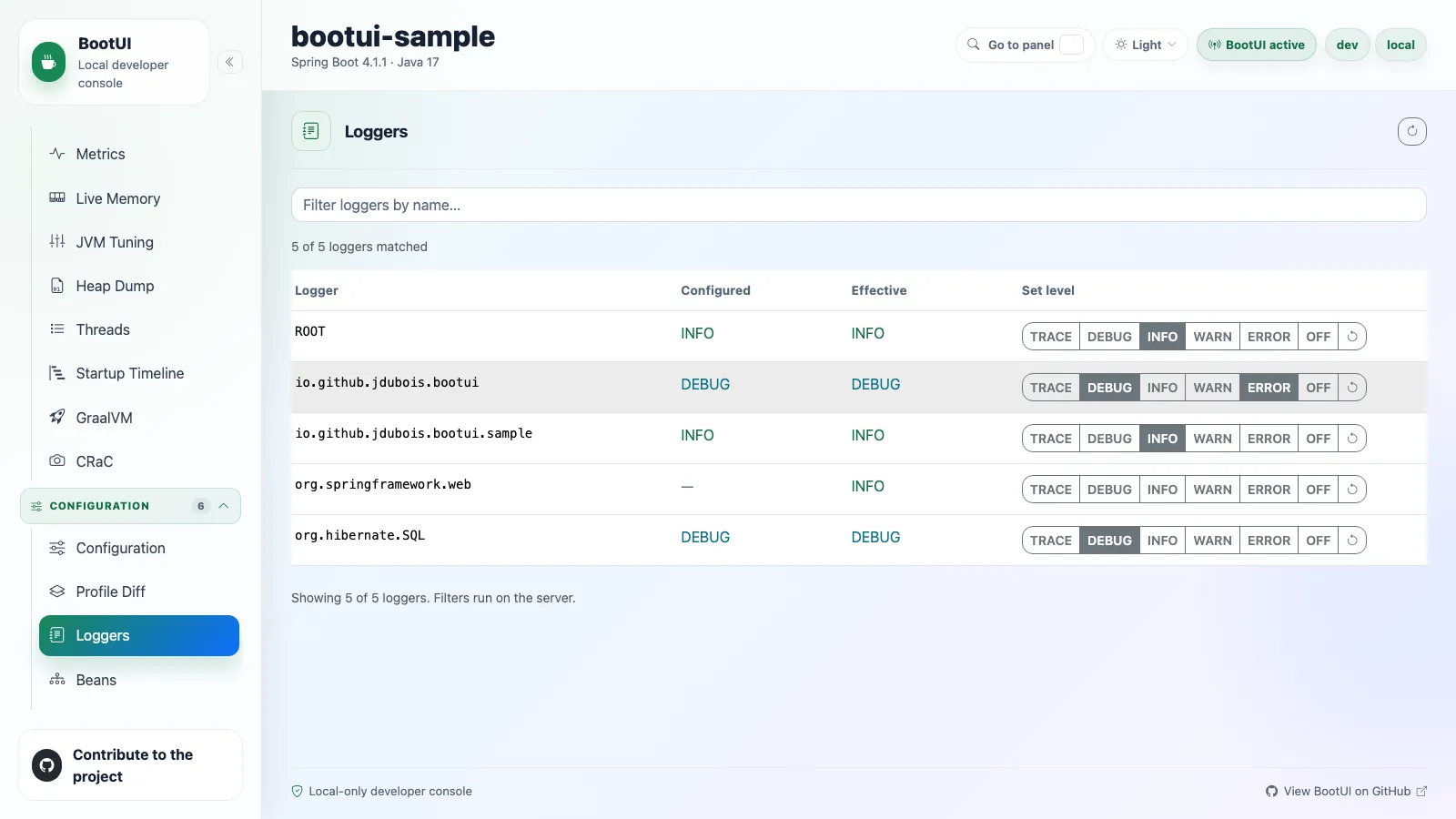Reset the io.github.jdubois.bootui logger level

[1352, 388]
